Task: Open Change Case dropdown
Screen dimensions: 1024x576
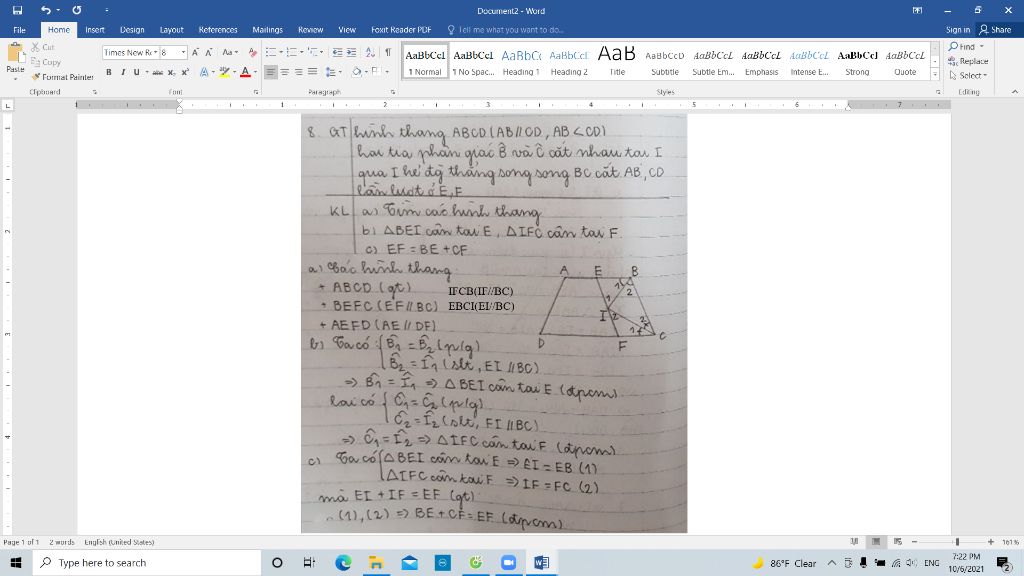Action: coord(230,52)
